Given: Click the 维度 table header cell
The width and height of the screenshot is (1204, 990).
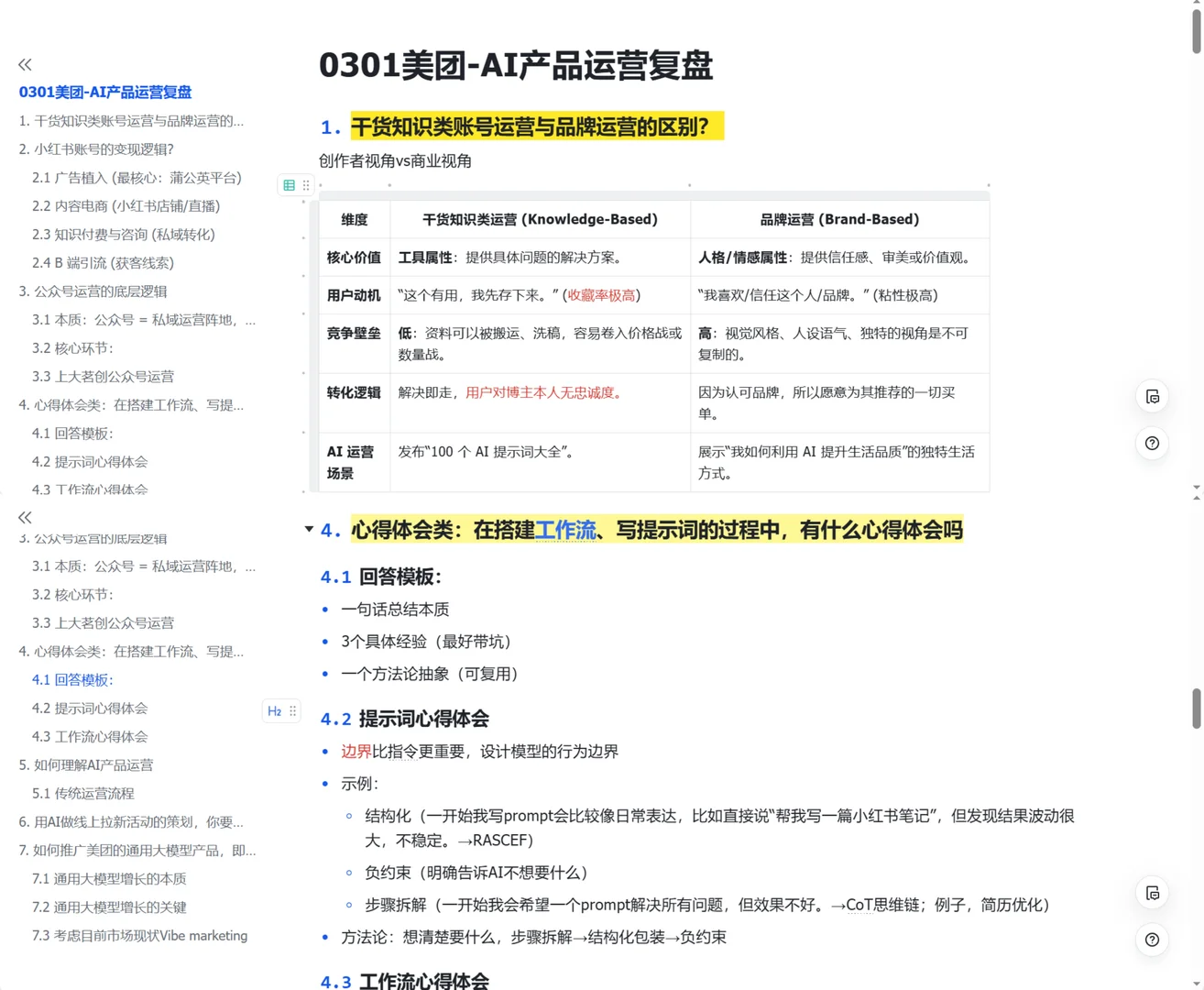Looking at the screenshot, I should (x=355, y=219).
